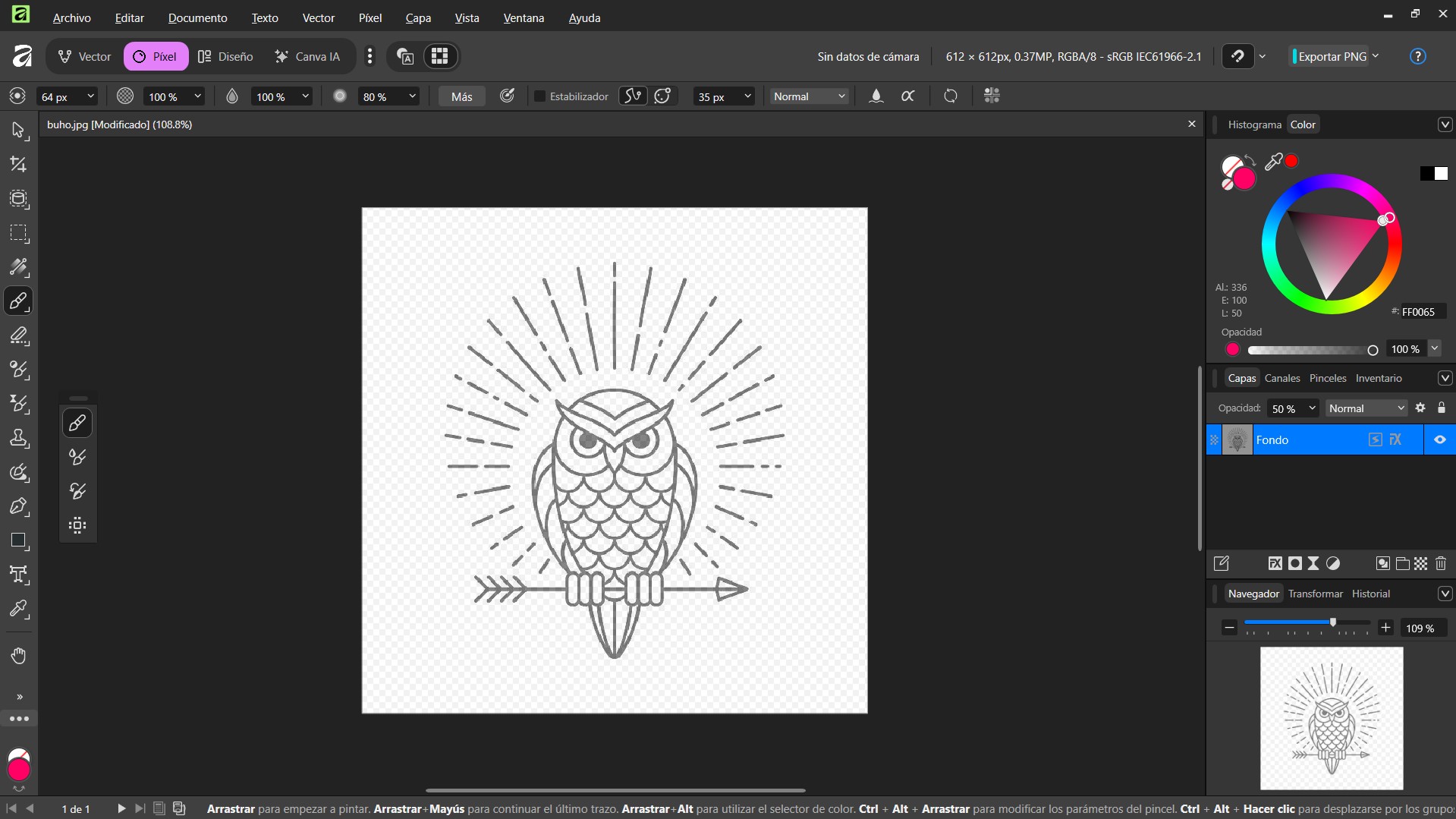Screen dimensions: 1456x819
Task: Switch to the Canales tab
Action: point(1282,378)
